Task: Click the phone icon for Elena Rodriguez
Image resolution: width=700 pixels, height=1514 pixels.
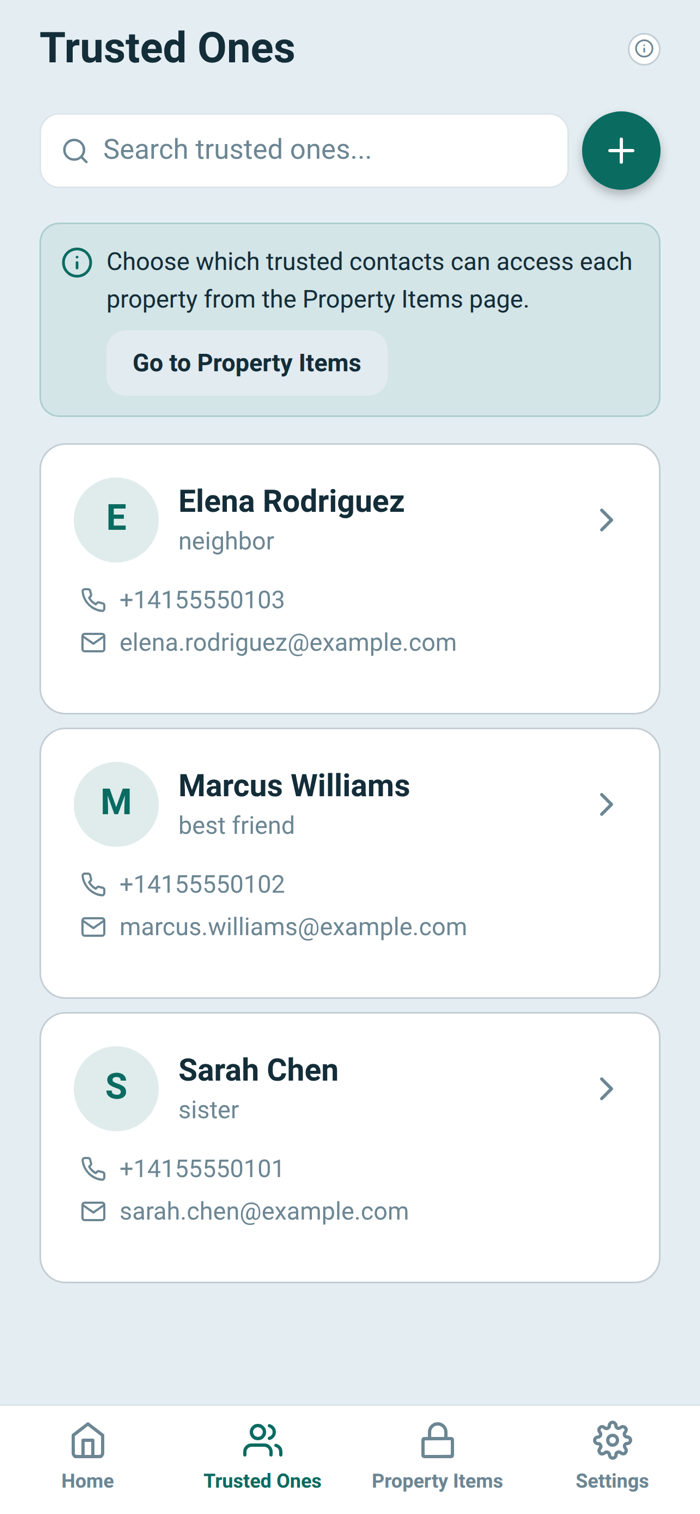Action: click(93, 600)
